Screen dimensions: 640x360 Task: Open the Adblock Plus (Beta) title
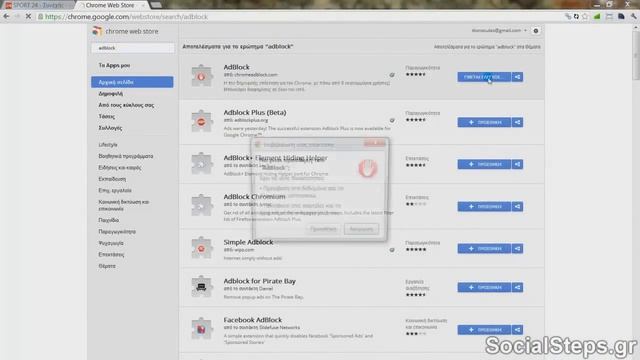pyautogui.click(x=255, y=112)
